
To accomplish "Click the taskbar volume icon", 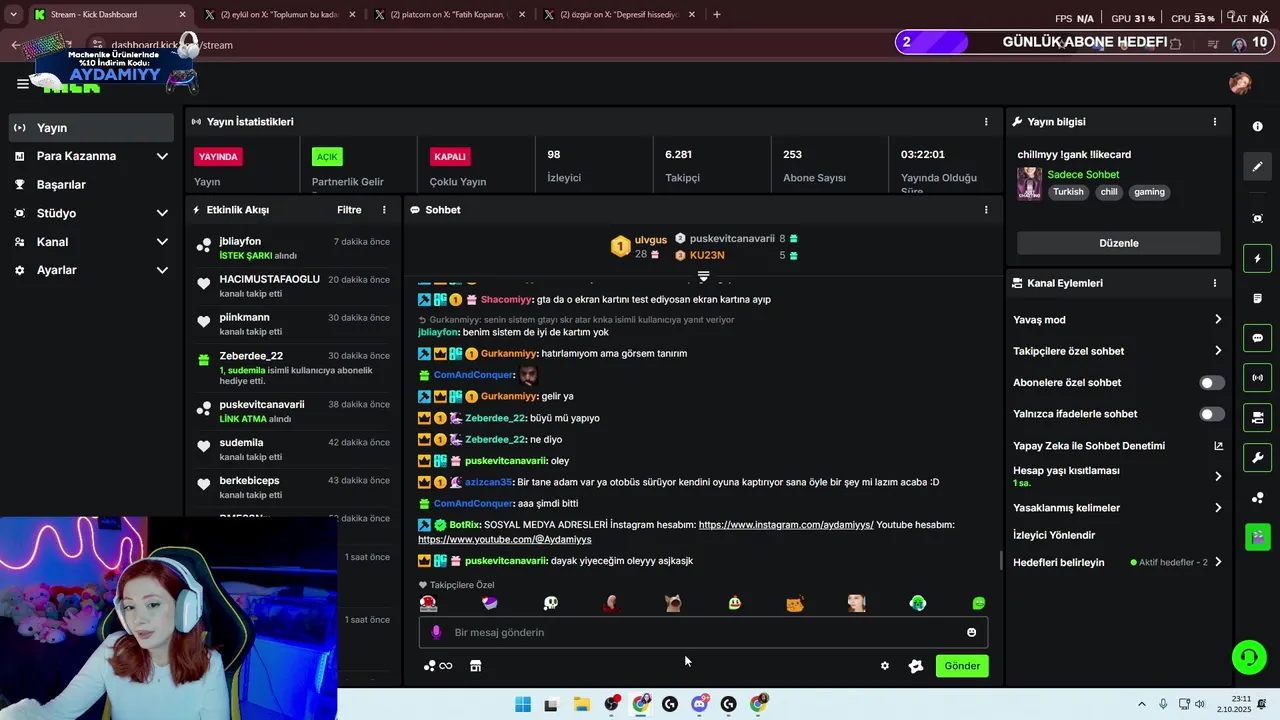I will (1199, 704).
